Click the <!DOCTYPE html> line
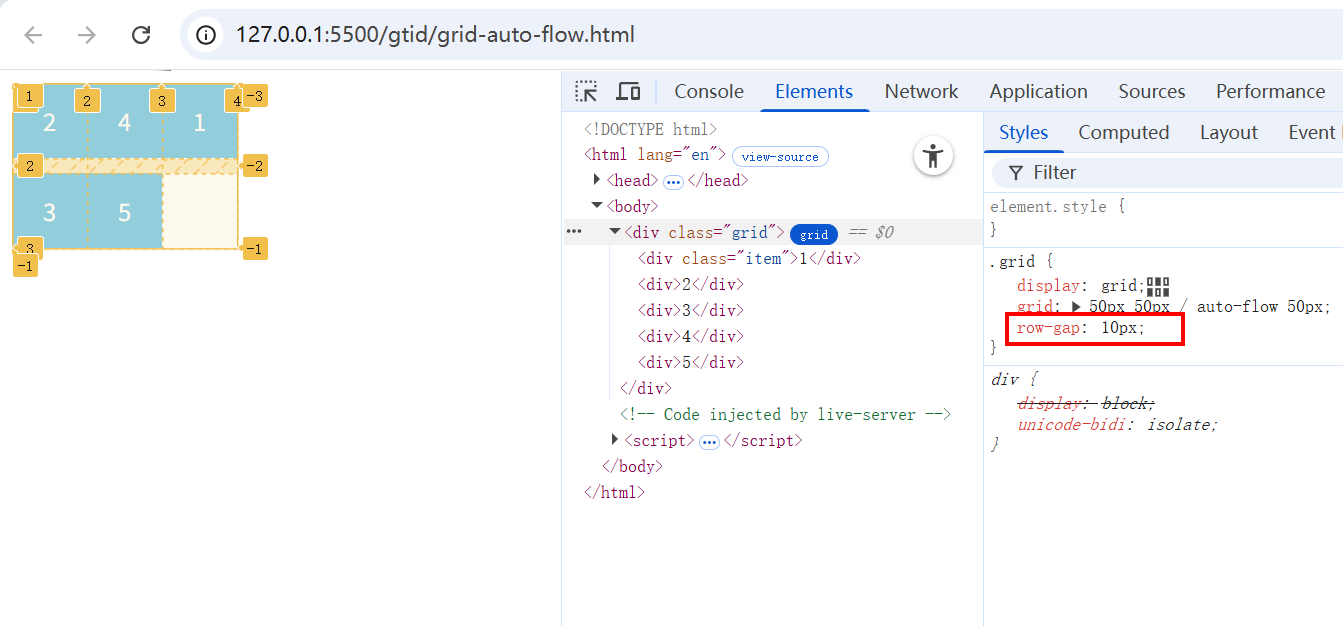 click(651, 129)
